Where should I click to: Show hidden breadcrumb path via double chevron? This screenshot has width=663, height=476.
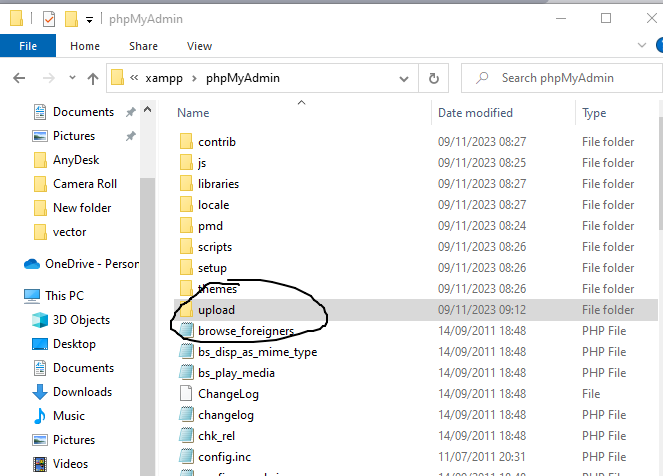pyautogui.click(x=134, y=78)
